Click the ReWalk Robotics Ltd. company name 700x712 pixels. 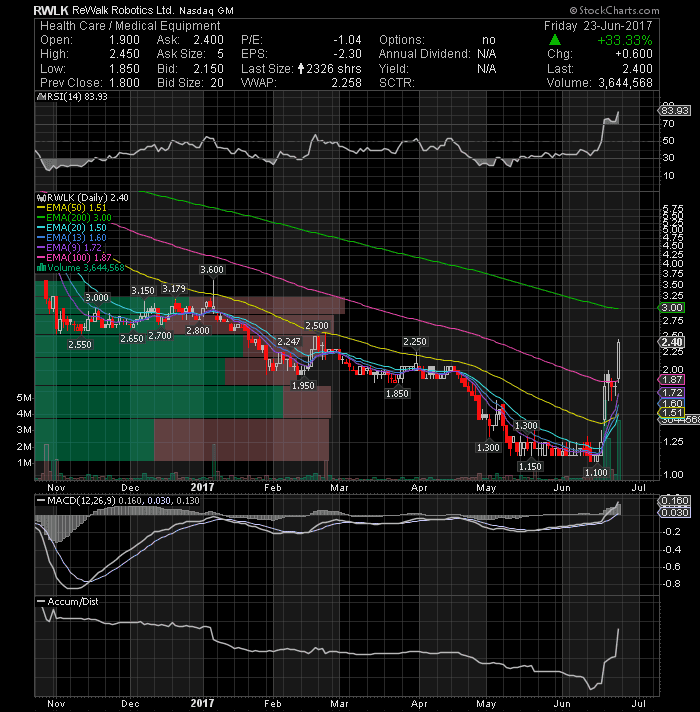123,10
